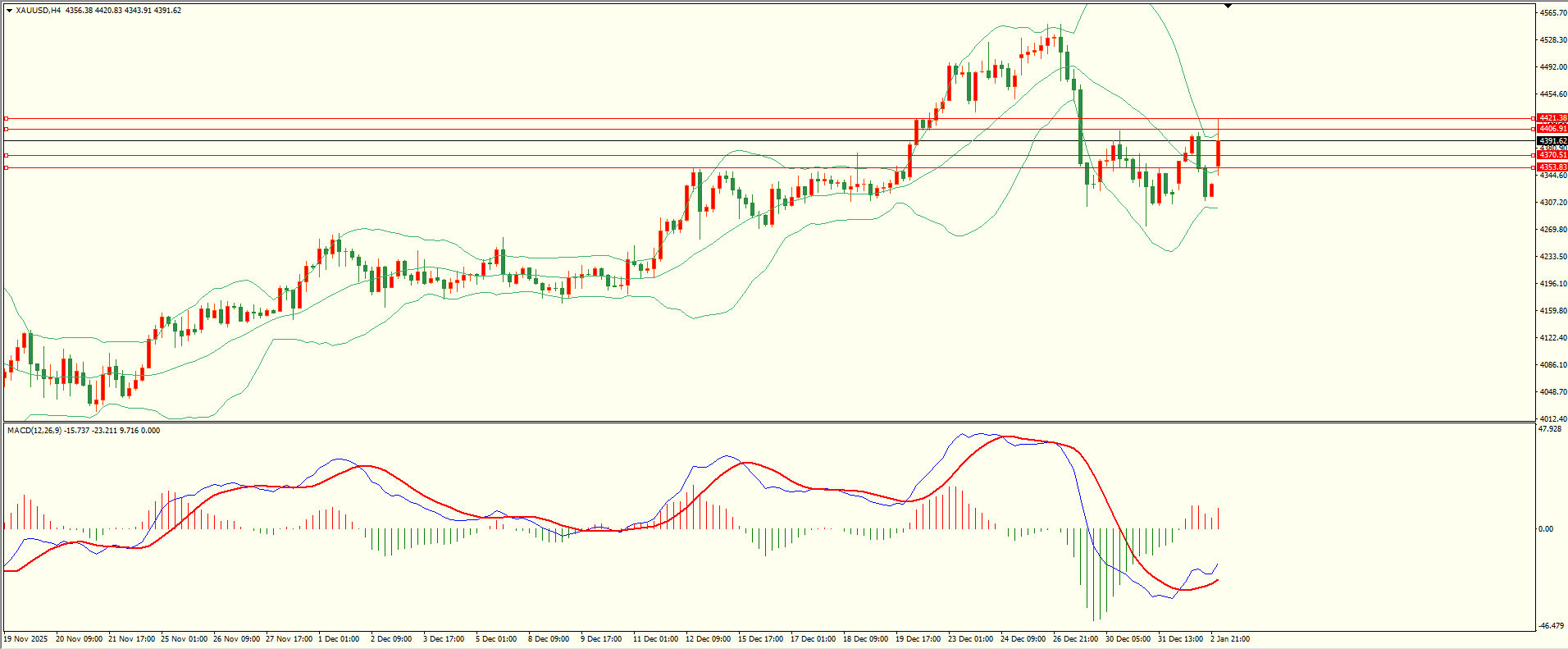Click the '2 Jan 21:00' time axis label
This screenshot has width=1568, height=649.
[x=1230, y=638]
